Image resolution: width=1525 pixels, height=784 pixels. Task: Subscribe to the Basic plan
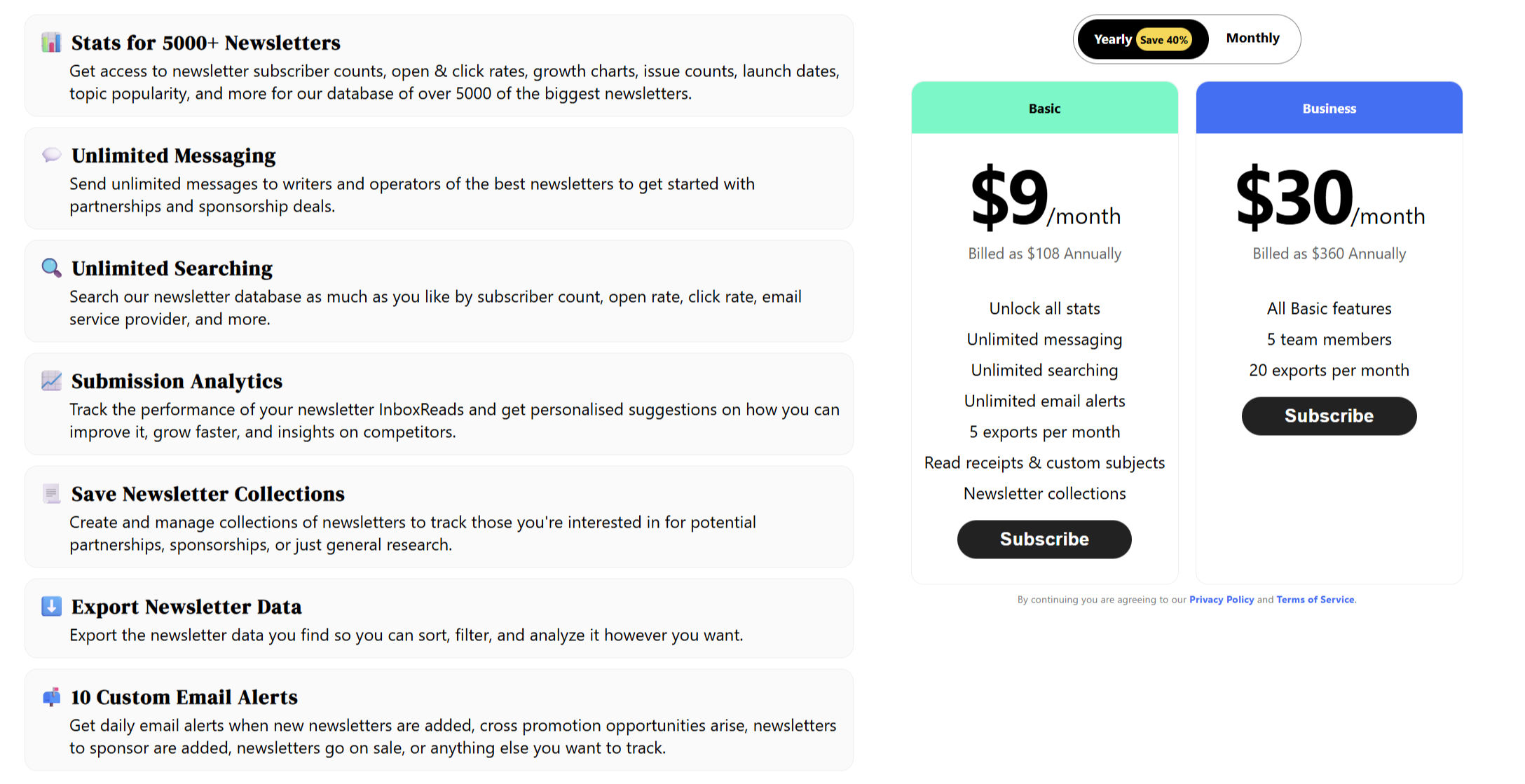(1044, 539)
